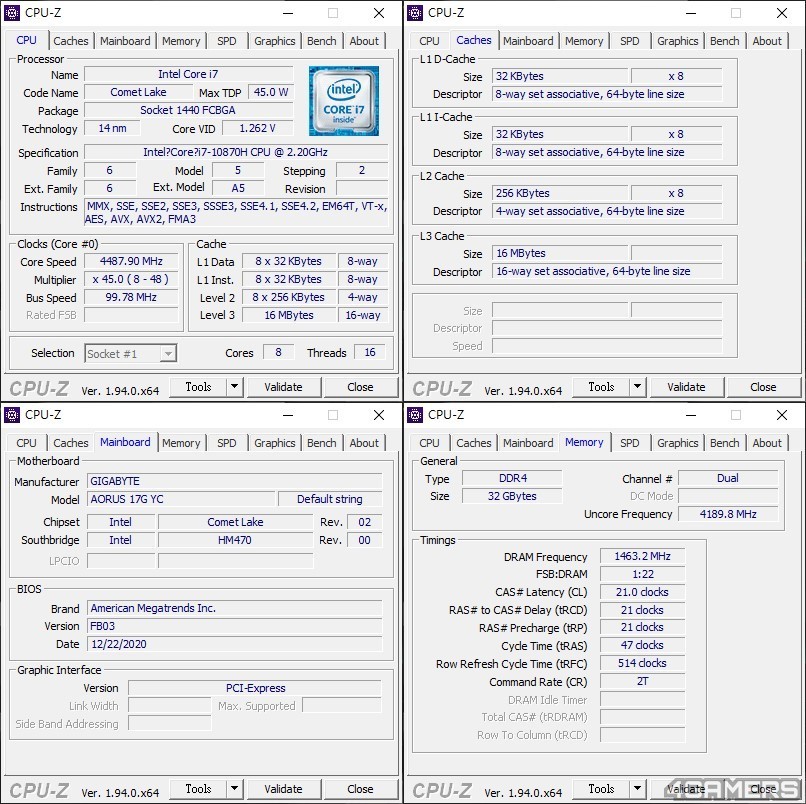Click Southbridge value HM470
This screenshot has height=804, width=806.
pyautogui.click(x=235, y=540)
